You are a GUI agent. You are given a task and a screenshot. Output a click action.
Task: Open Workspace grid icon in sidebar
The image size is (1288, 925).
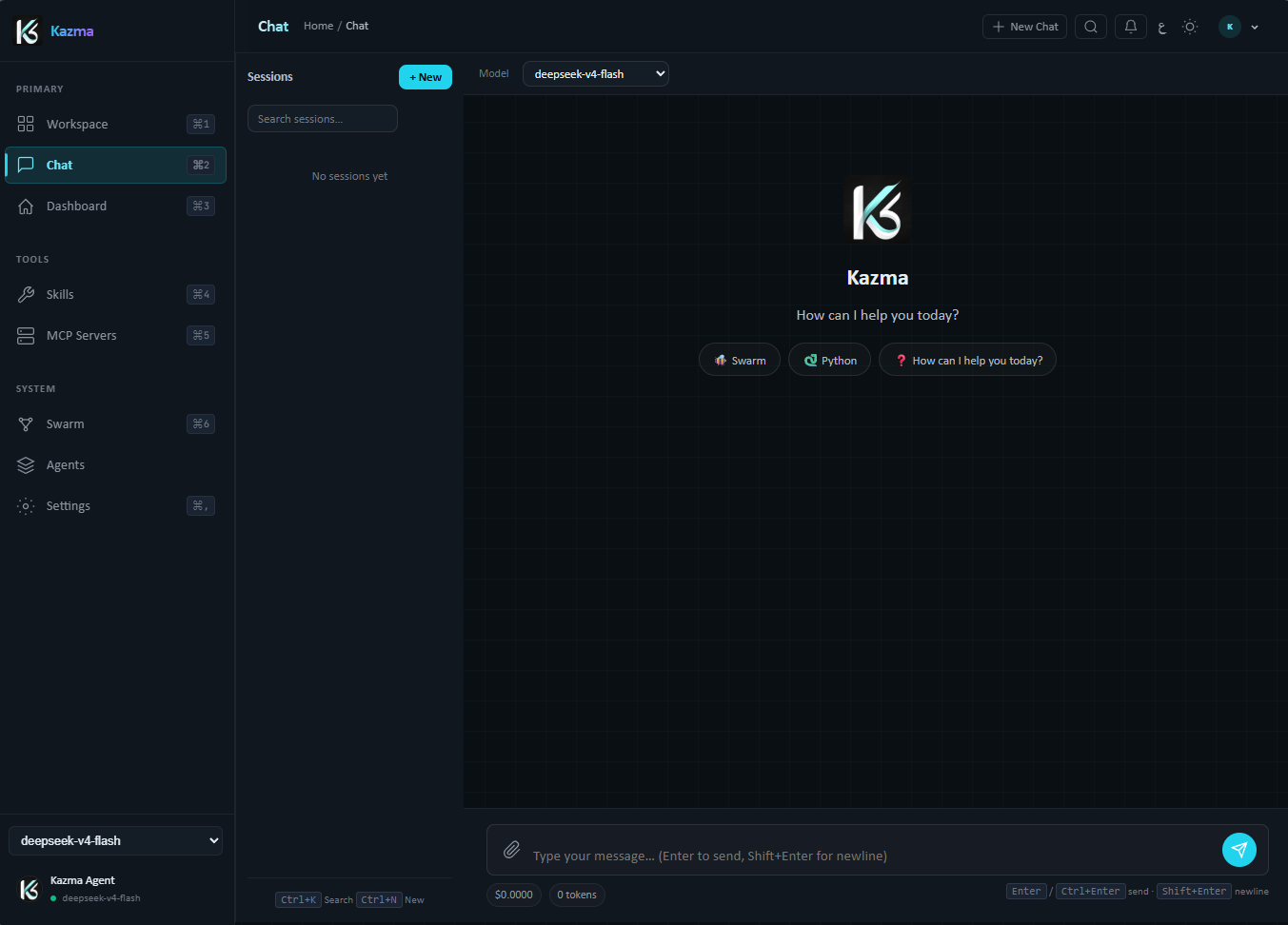(x=26, y=124)
